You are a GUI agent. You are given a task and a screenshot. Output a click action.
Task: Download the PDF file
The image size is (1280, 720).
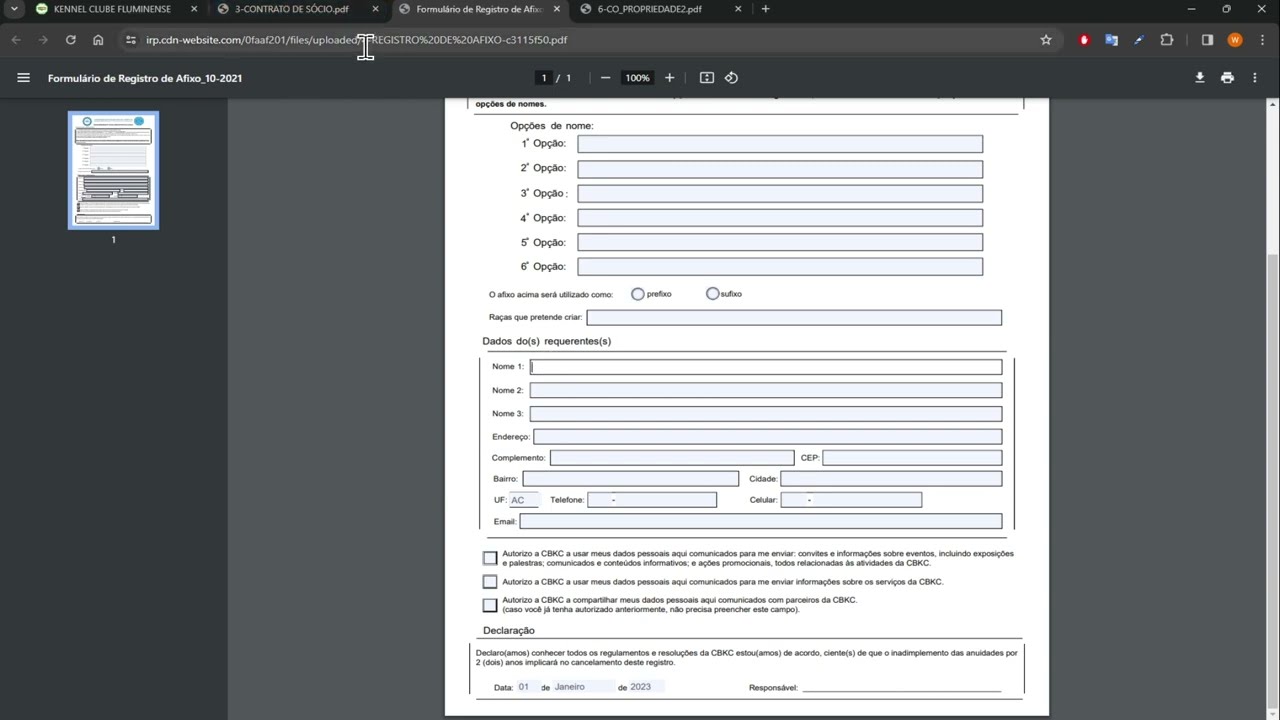tap(1200, 78)
